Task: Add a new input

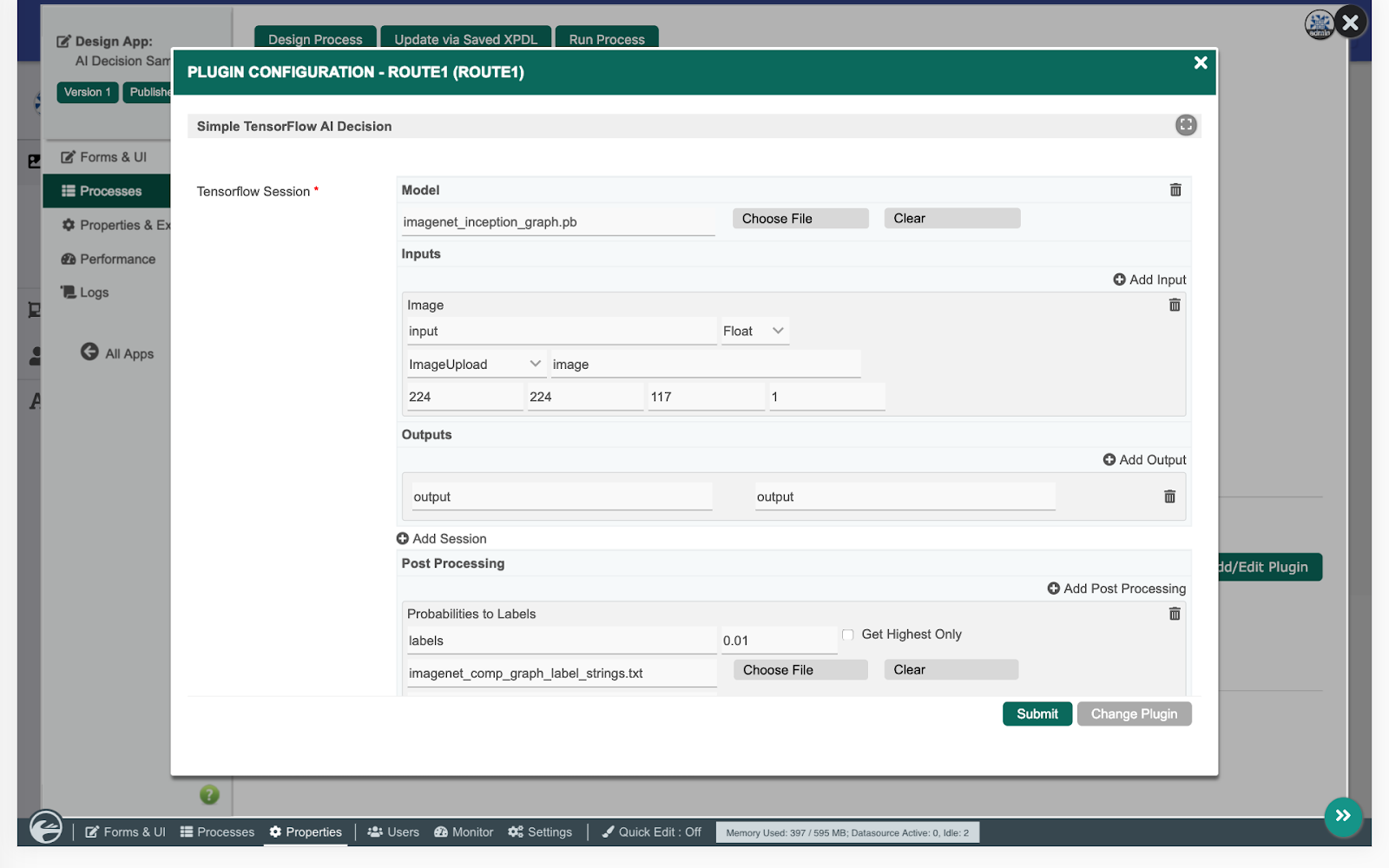Action: pos(1149,279)
